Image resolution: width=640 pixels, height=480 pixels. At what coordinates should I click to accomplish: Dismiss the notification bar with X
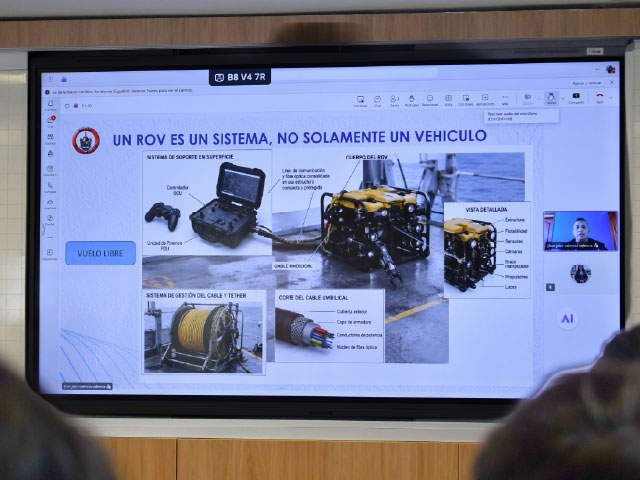[x=612, y=82]
